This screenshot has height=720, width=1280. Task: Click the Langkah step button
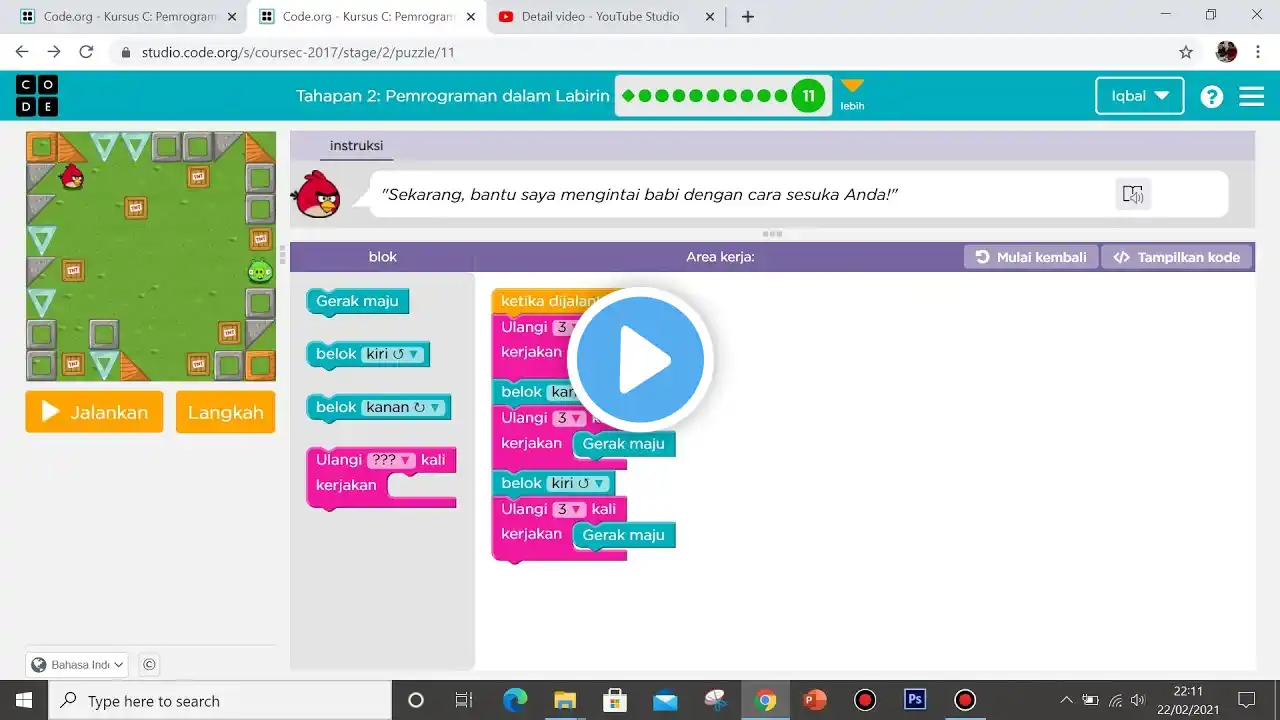(225, 412)
